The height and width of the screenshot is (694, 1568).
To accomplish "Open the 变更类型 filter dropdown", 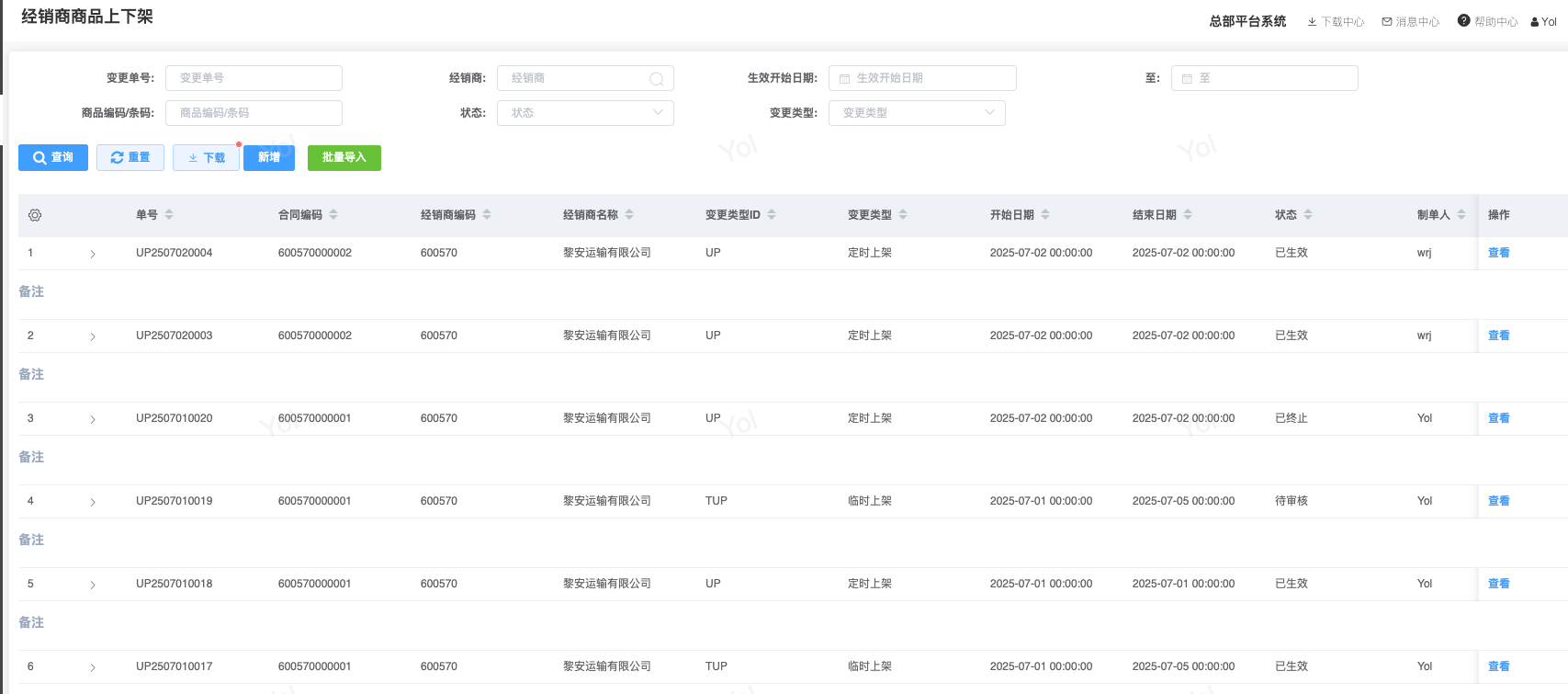I will 917,113.
